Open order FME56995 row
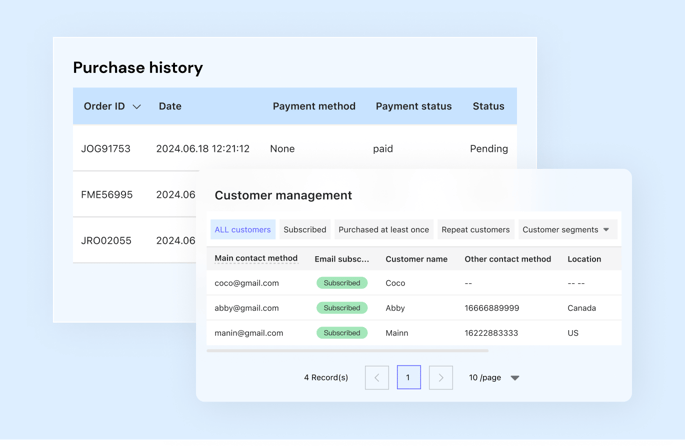The image size is (685, 446). (x=106, y=195)
